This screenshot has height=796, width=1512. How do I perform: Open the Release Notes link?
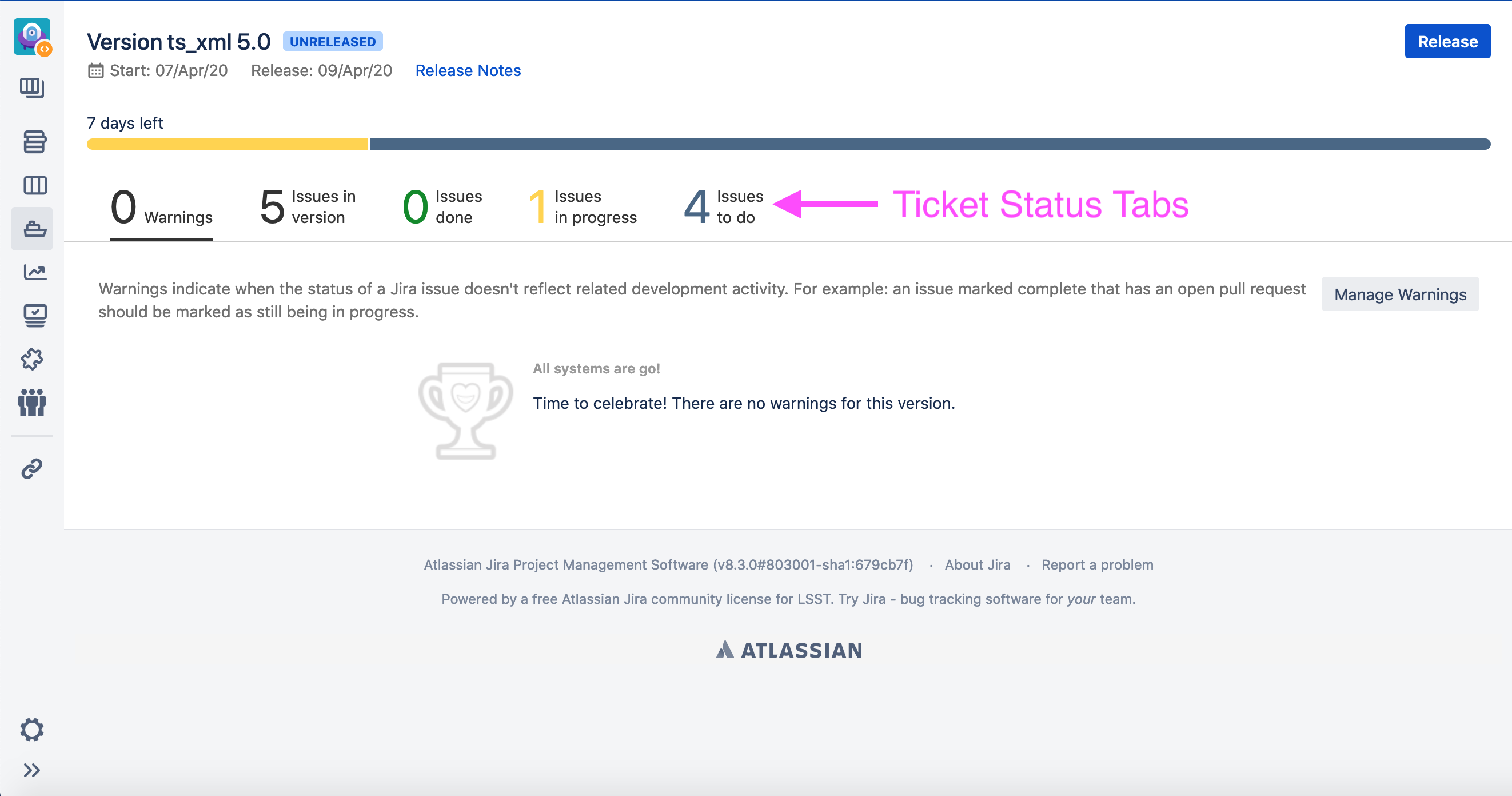point(468,70)
